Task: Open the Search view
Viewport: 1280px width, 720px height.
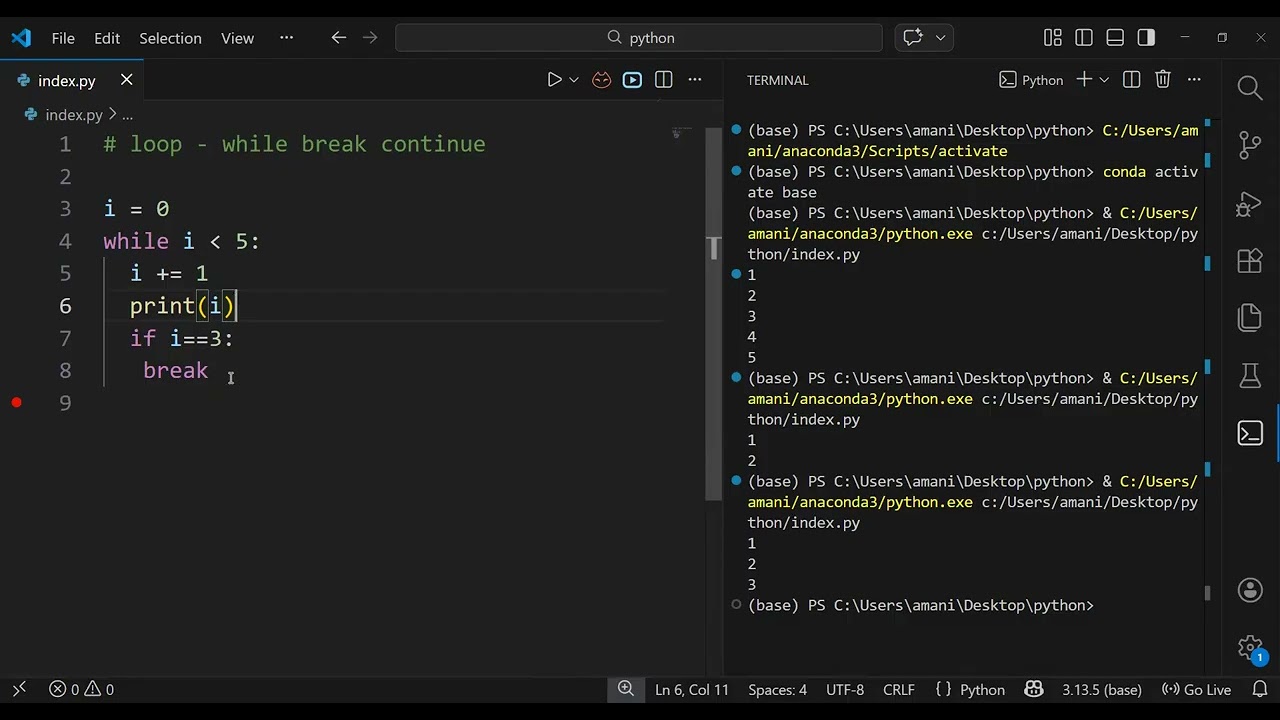Action: pyautogui.click(x=1250, y=88)
